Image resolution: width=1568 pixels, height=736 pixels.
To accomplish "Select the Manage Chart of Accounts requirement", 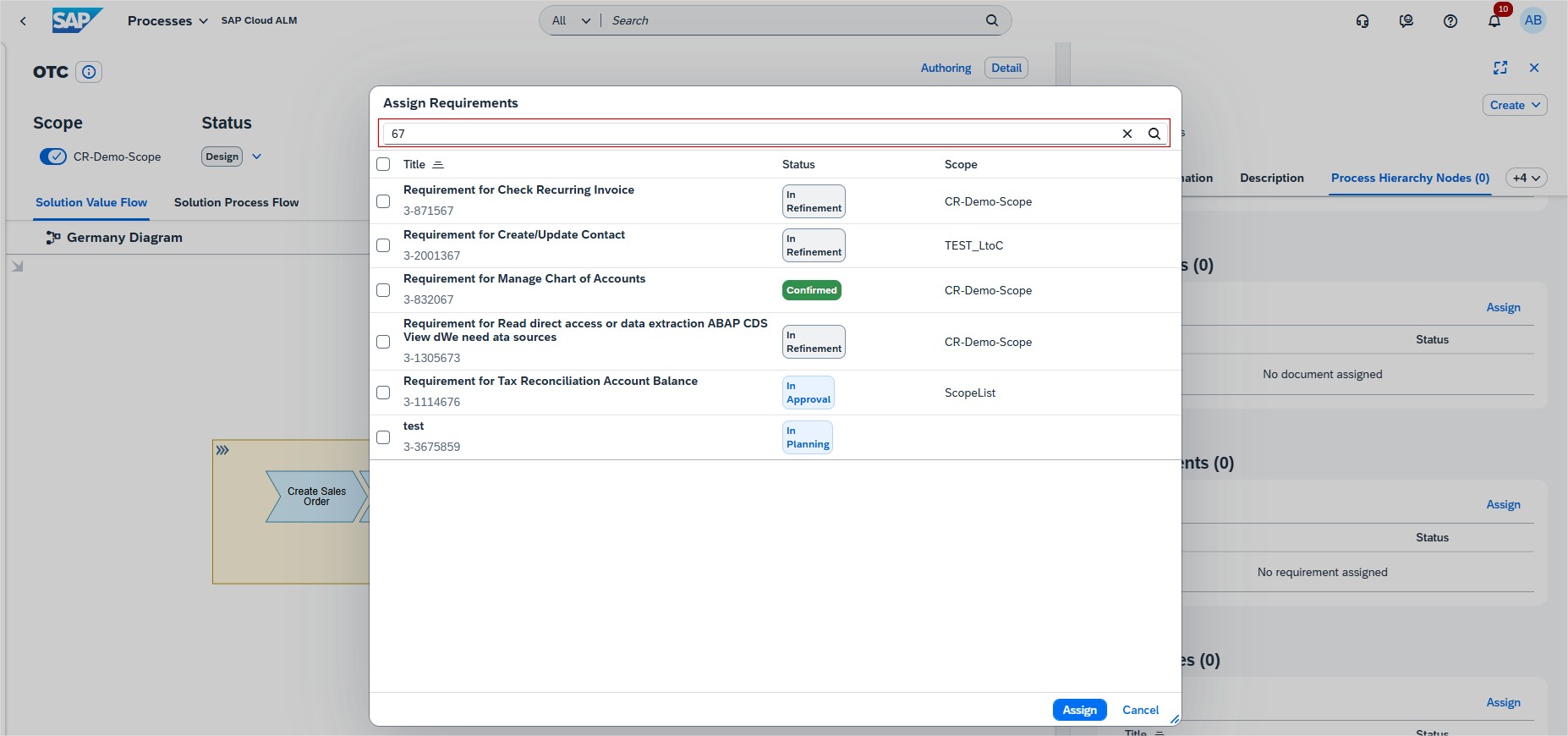I will pyautogui.click(x=383, y=290).
